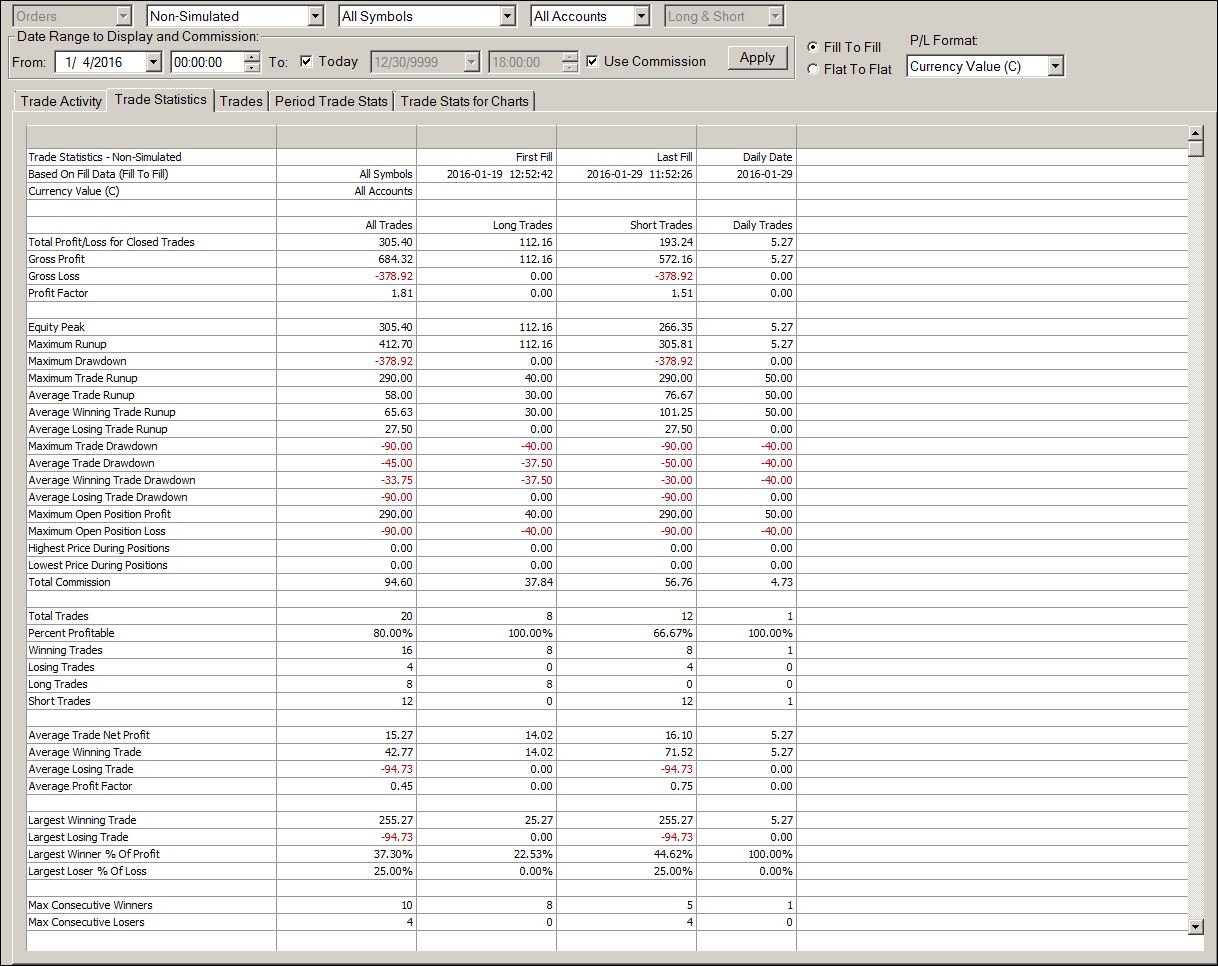Viewport: 1218px width, 966px height.
Task: Select the Total Profit/Loss for Closed Trades row label
Action: 111,242
